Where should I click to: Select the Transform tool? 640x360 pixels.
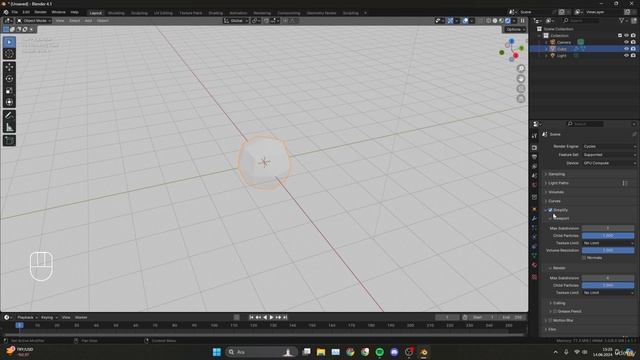point(9,102)
